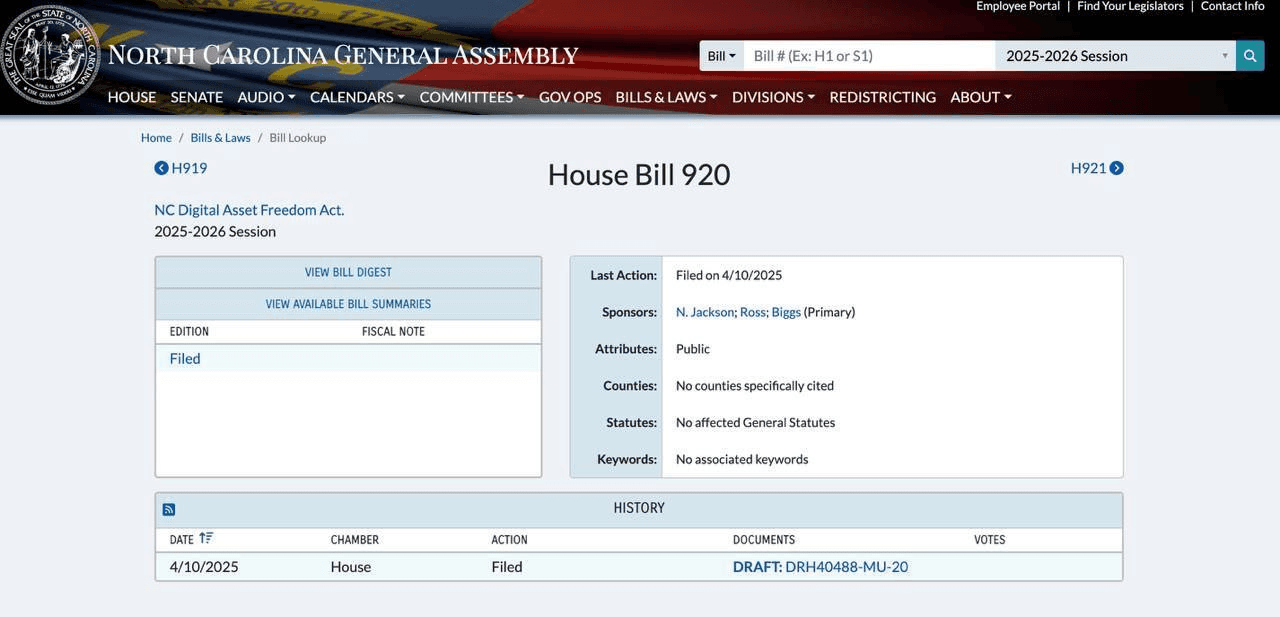Open the House page
This screenshot has height=617, width=1280.
132,97
